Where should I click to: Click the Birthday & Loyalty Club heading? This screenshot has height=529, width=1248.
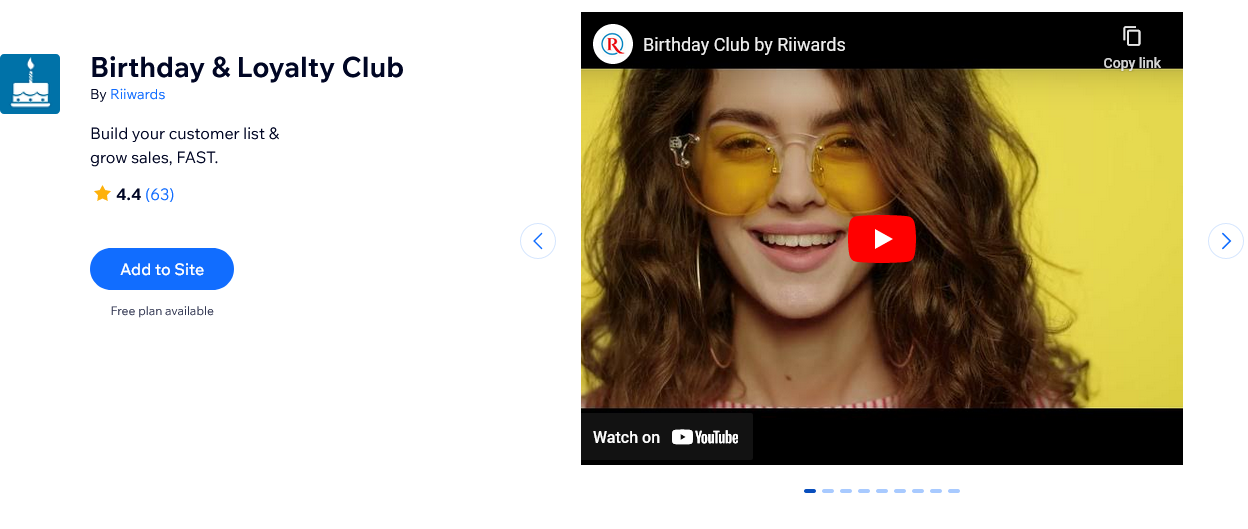pos(247,67)
